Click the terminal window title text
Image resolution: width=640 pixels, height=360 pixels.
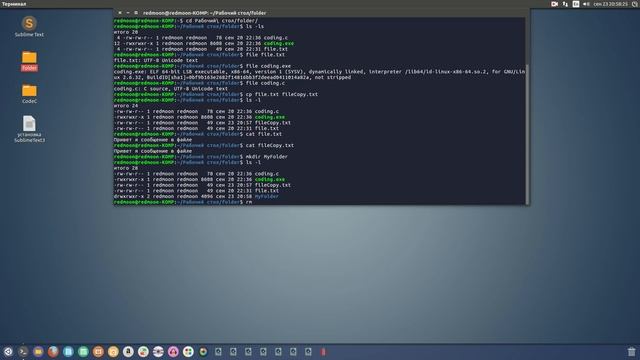(204, 13)
